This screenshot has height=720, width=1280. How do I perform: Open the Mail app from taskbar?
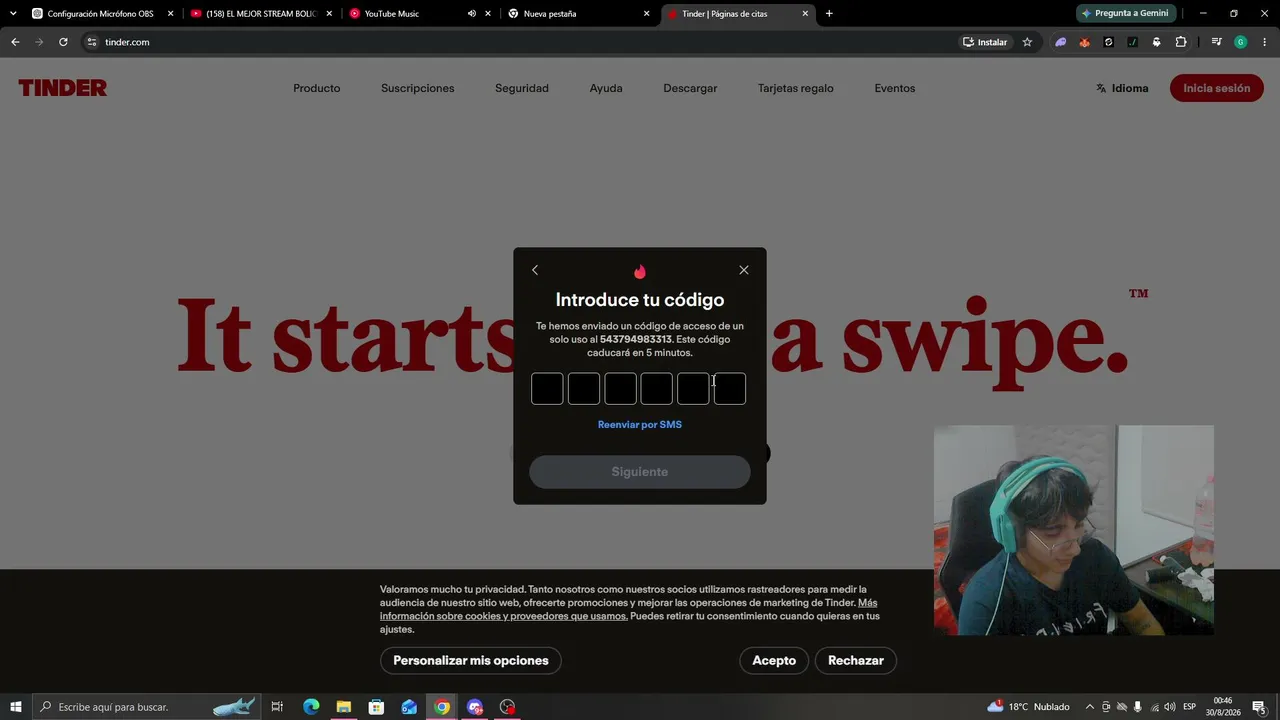pyautogui.click(x=409, y=707)
